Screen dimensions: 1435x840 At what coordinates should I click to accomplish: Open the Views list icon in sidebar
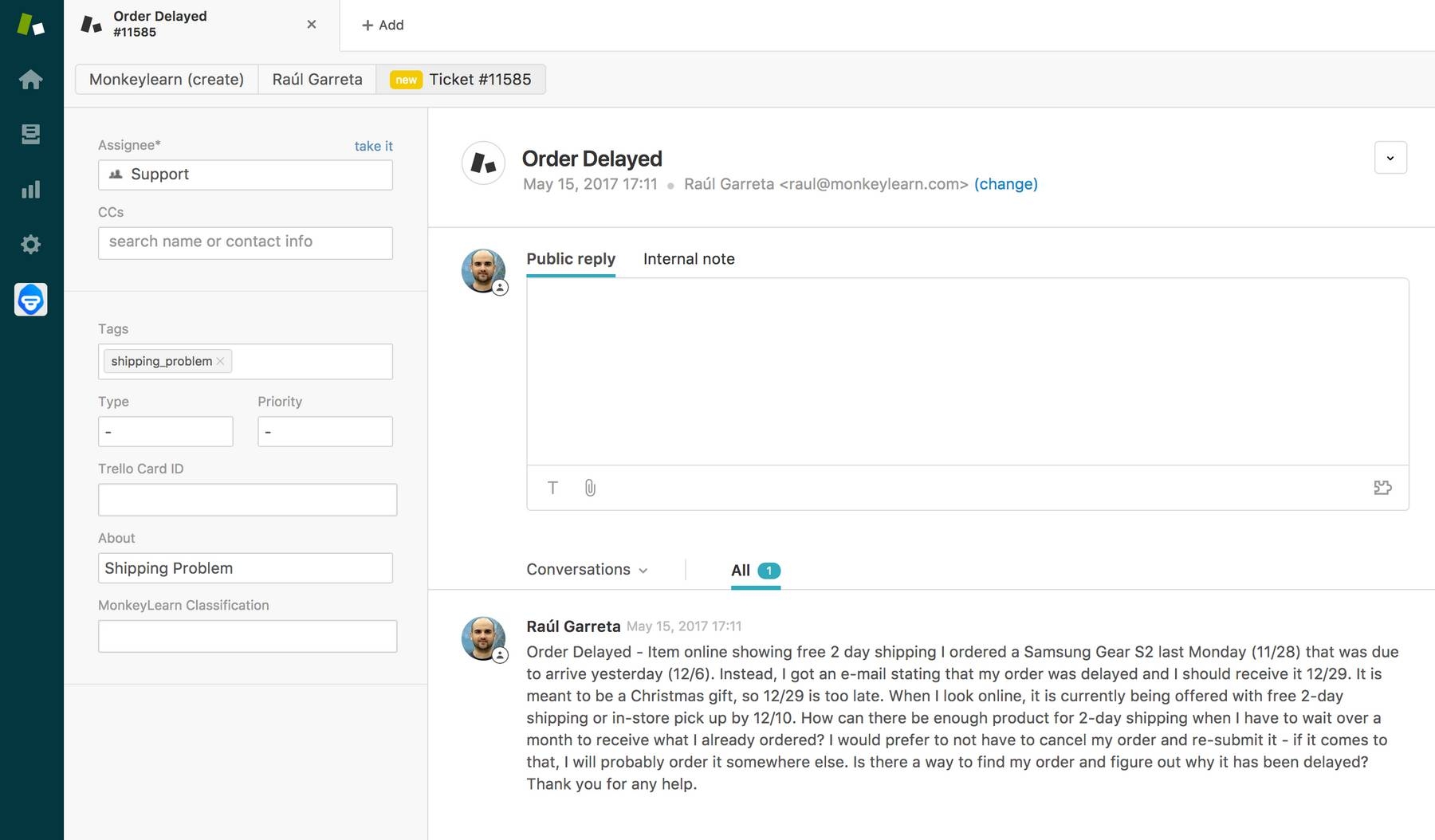tap(30, 134)
